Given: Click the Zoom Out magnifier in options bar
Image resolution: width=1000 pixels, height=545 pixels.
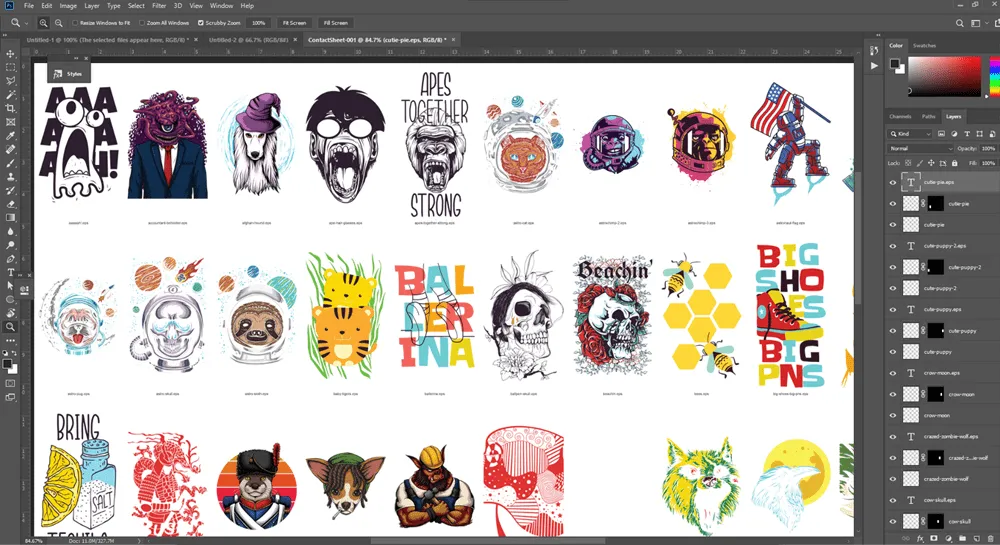Looking at the screenshot, I should pos(58,23).
